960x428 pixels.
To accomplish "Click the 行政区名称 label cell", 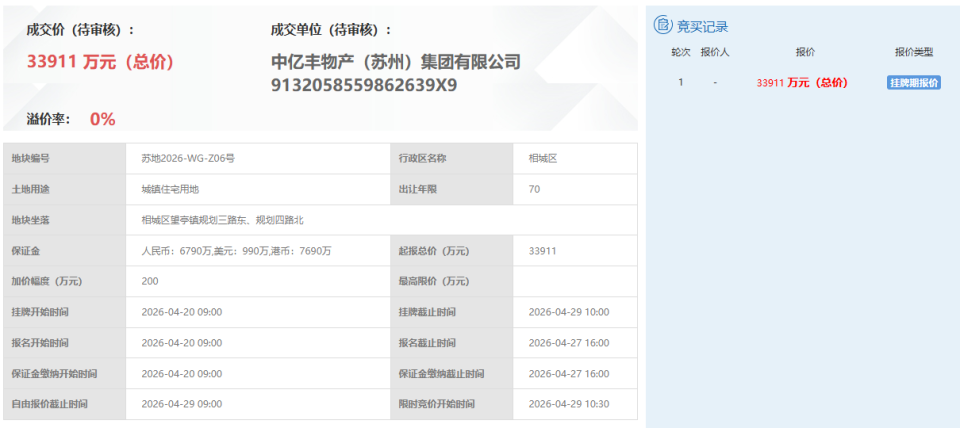I will [452, 159].
